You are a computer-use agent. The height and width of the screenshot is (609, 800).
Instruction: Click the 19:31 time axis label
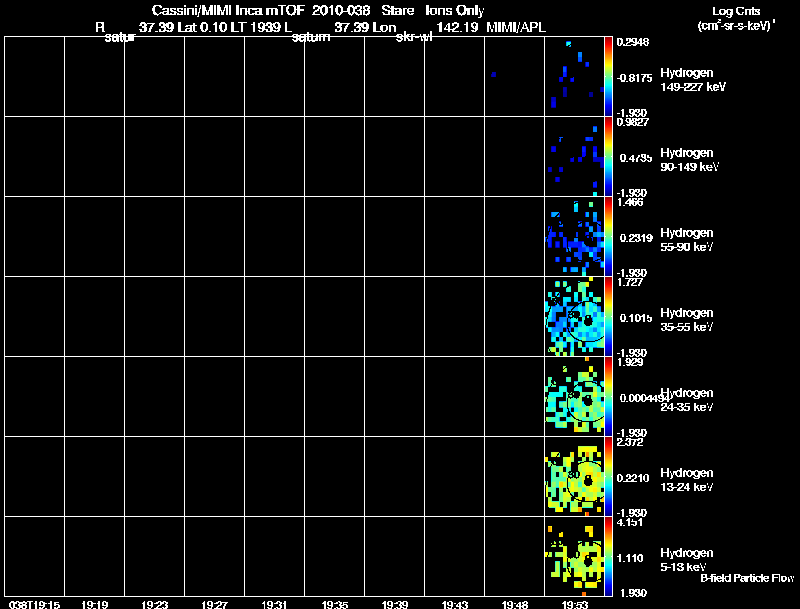[x=274, y=605]
